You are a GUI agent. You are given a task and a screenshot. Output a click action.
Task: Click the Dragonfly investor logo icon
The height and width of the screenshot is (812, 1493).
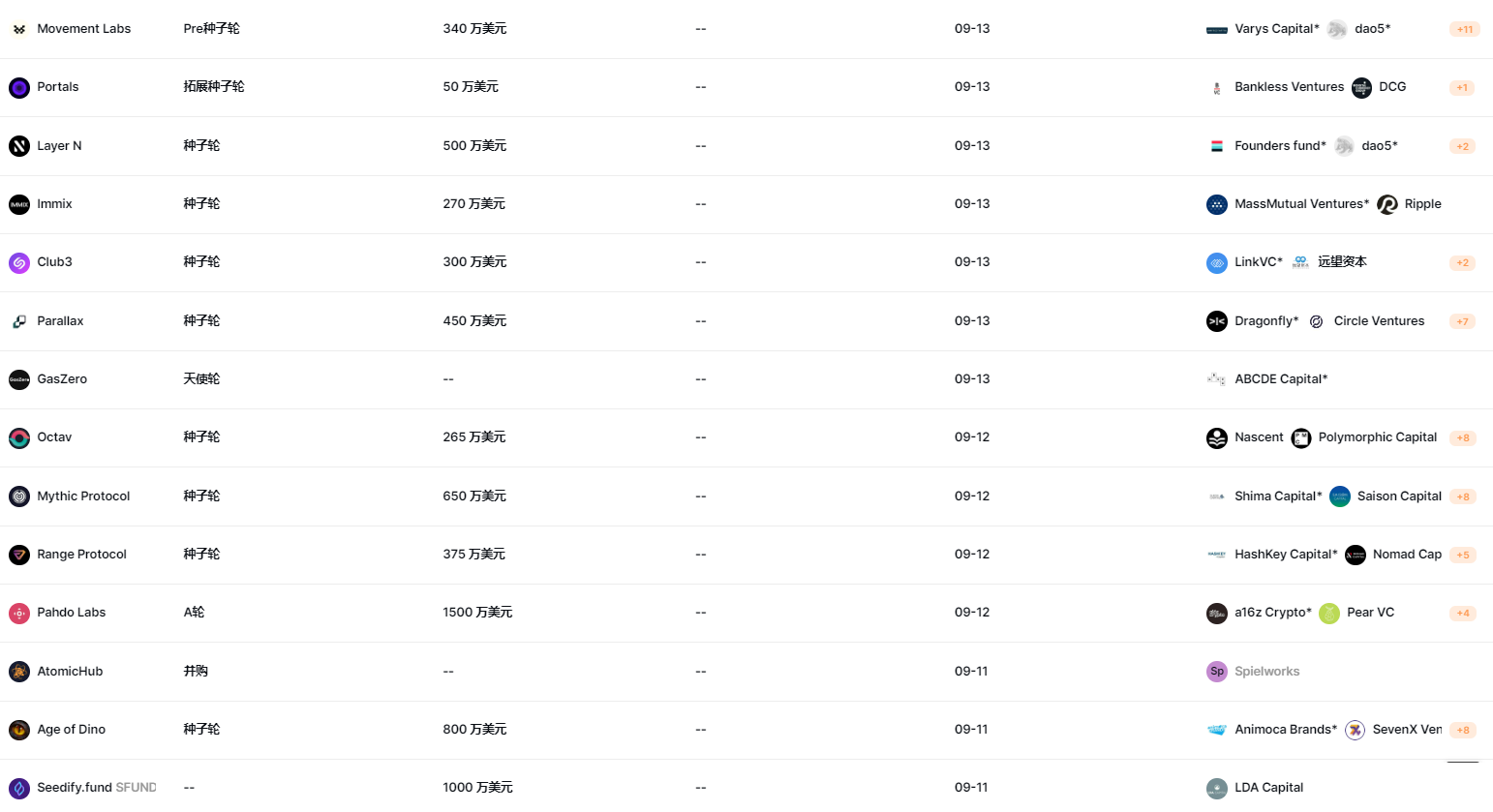pyautogui.click(x=1217, y=321)
